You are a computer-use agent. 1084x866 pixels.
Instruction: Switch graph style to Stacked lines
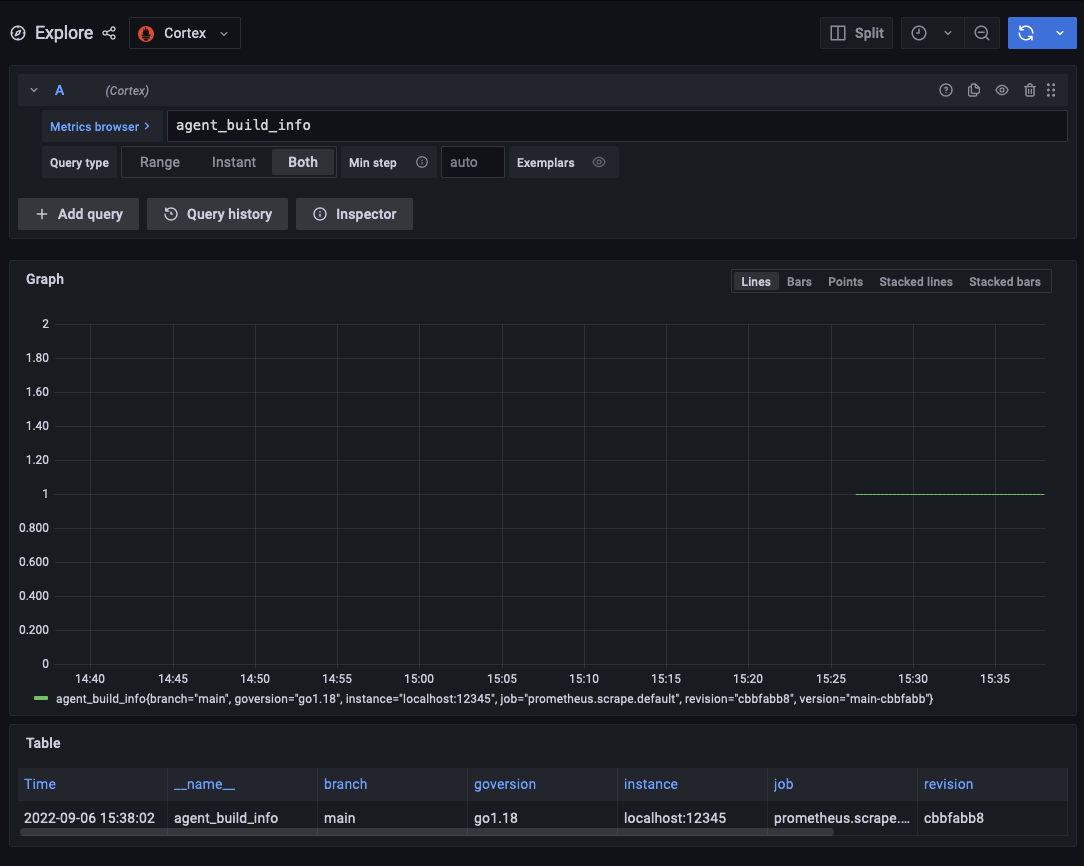click(915, 281)
